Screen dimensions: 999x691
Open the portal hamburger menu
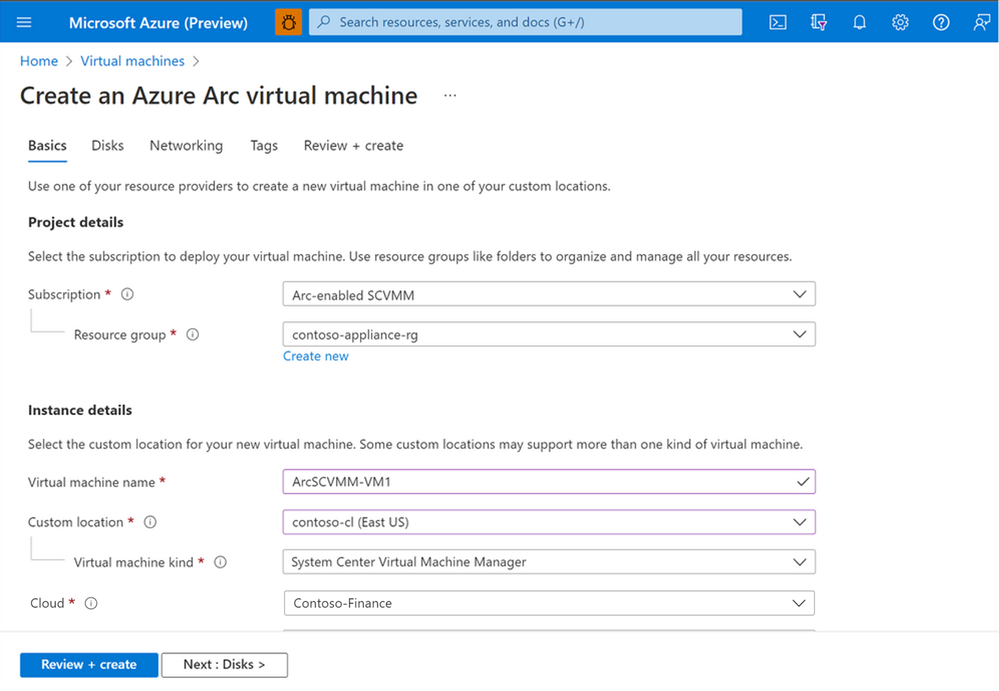coord(25,22)
